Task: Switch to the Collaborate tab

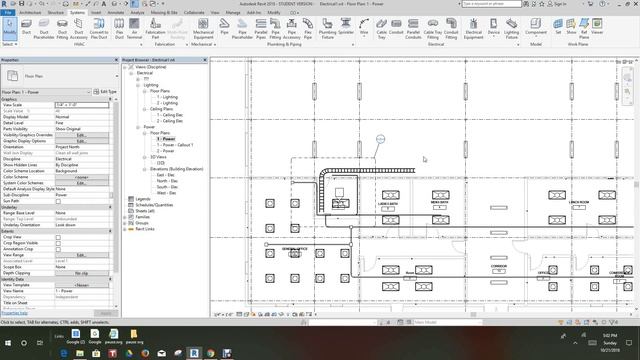Action: click(194, 13)
